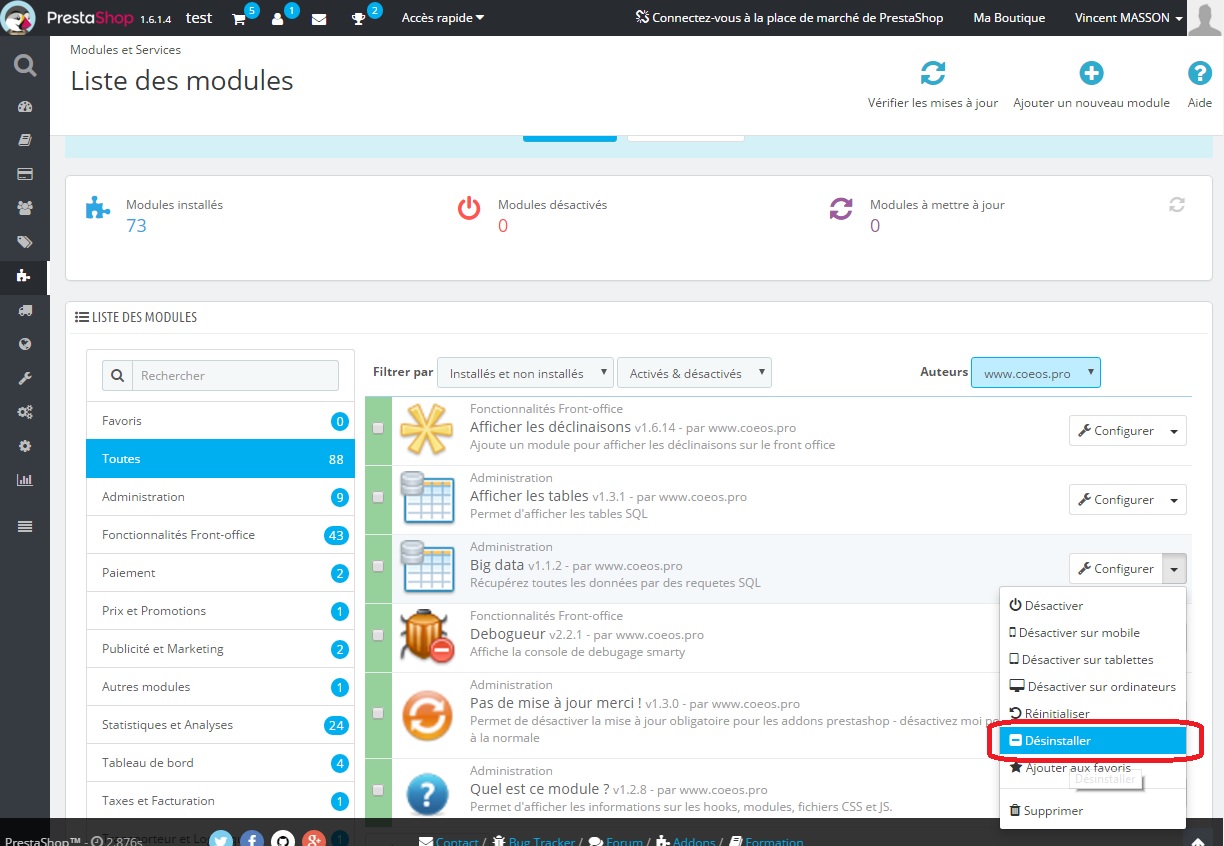Select Désactiver sur ordinateurs
1224x846 pixels.
click(1093, 686)
